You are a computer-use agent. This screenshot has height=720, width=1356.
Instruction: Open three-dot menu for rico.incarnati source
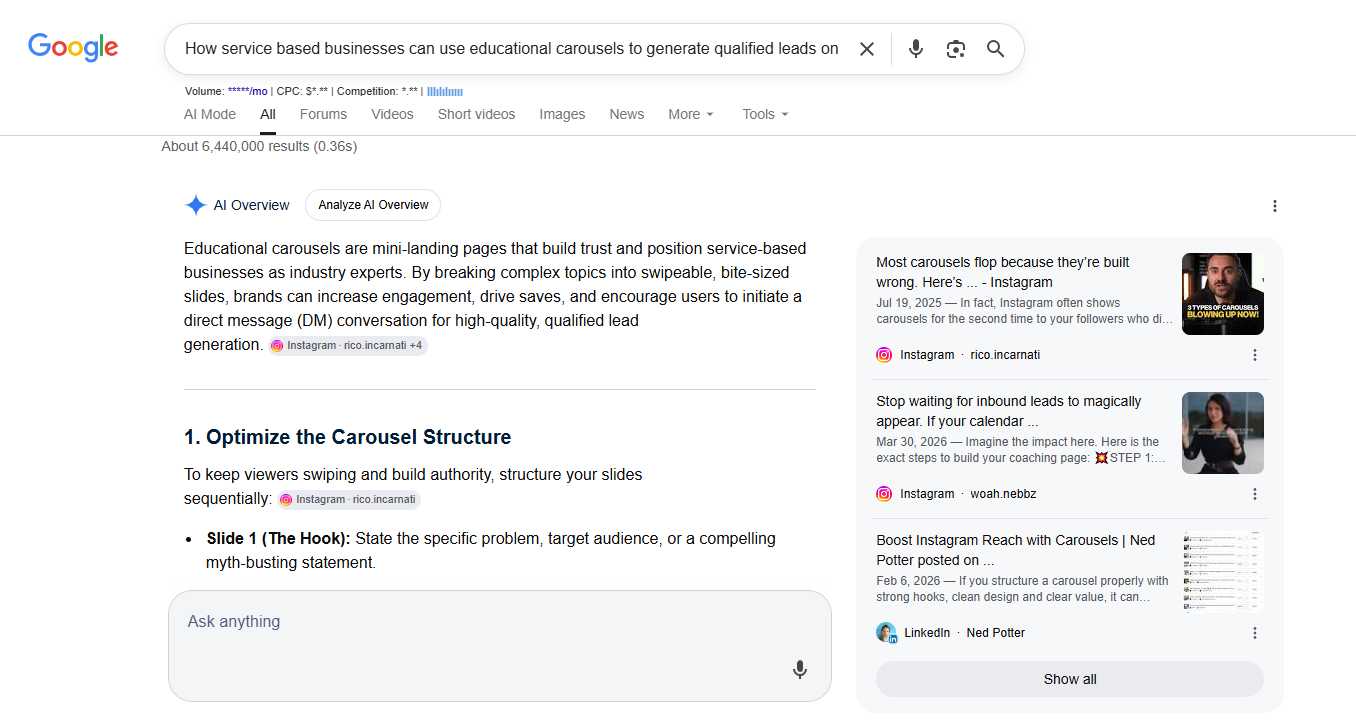point(1255,355)
